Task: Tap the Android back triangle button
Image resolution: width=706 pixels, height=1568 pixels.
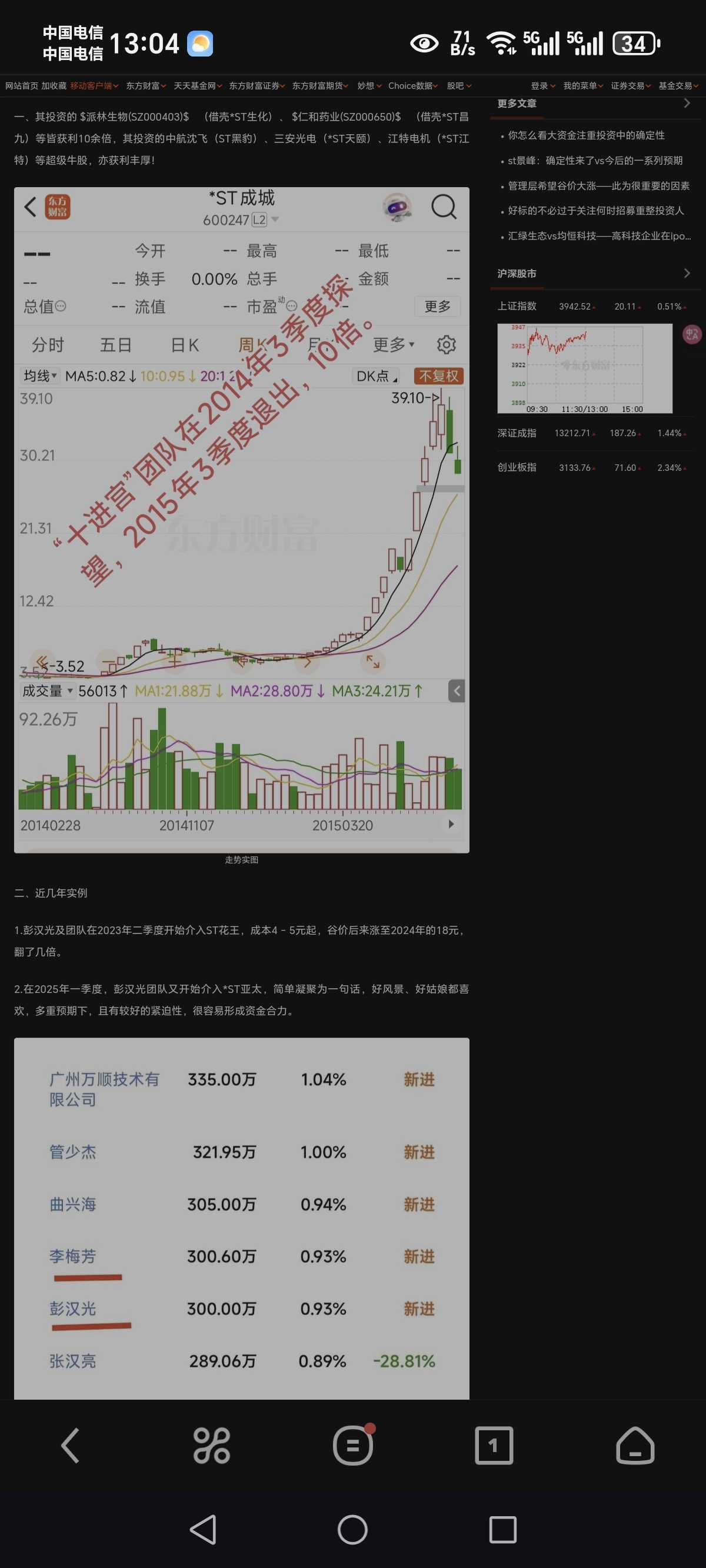Action: pos(204,1530)
